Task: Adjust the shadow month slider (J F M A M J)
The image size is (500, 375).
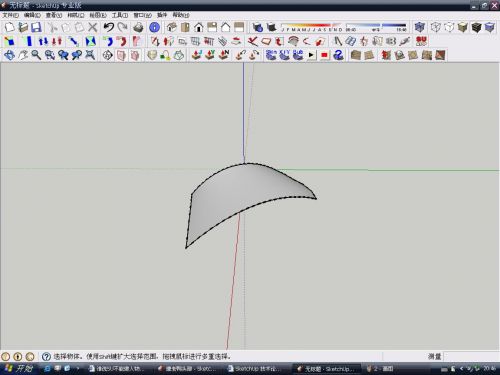Action: tap(312, 27)
